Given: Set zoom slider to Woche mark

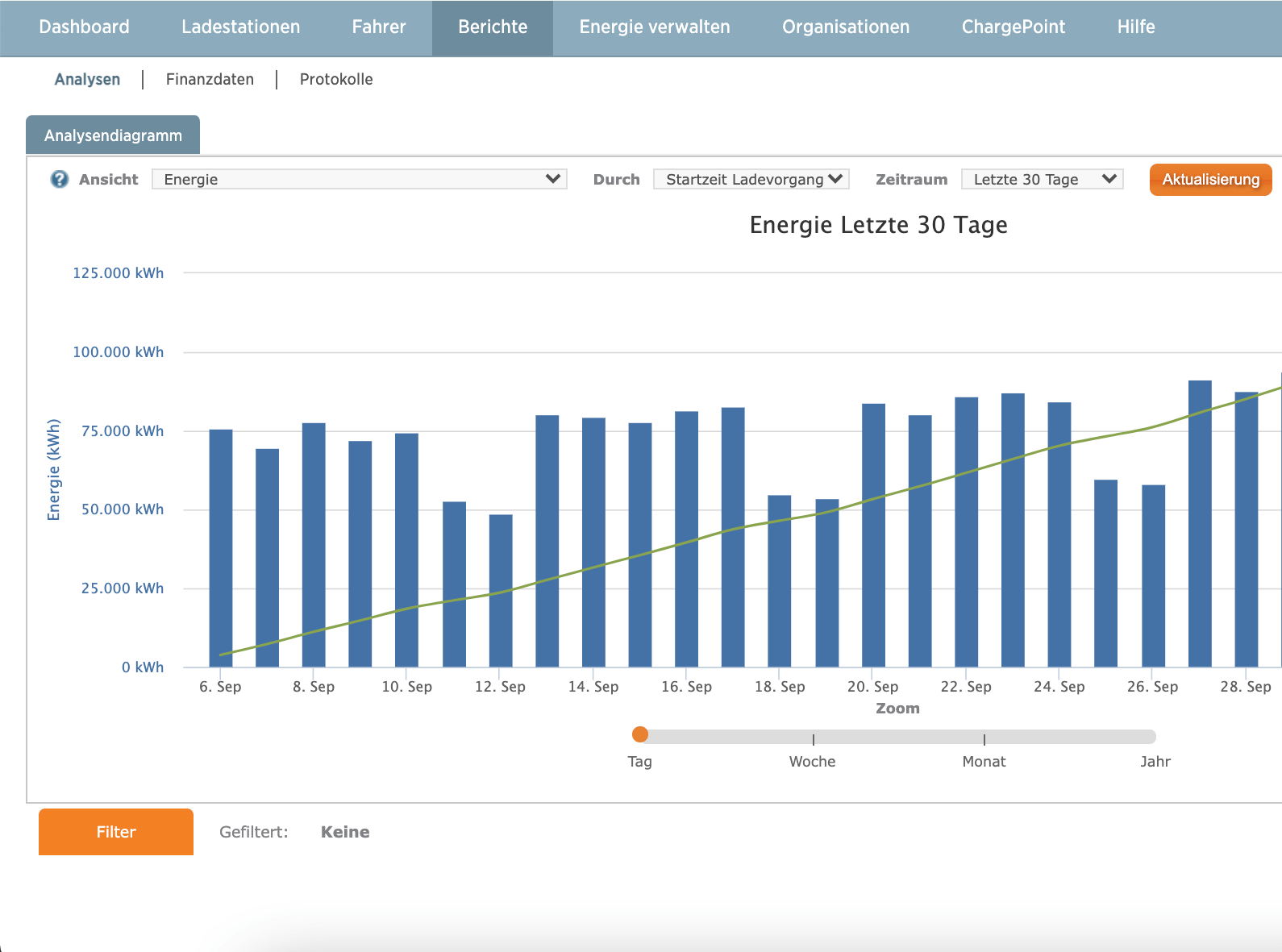Looking at the screenshot, I should [x=813, y=738].
